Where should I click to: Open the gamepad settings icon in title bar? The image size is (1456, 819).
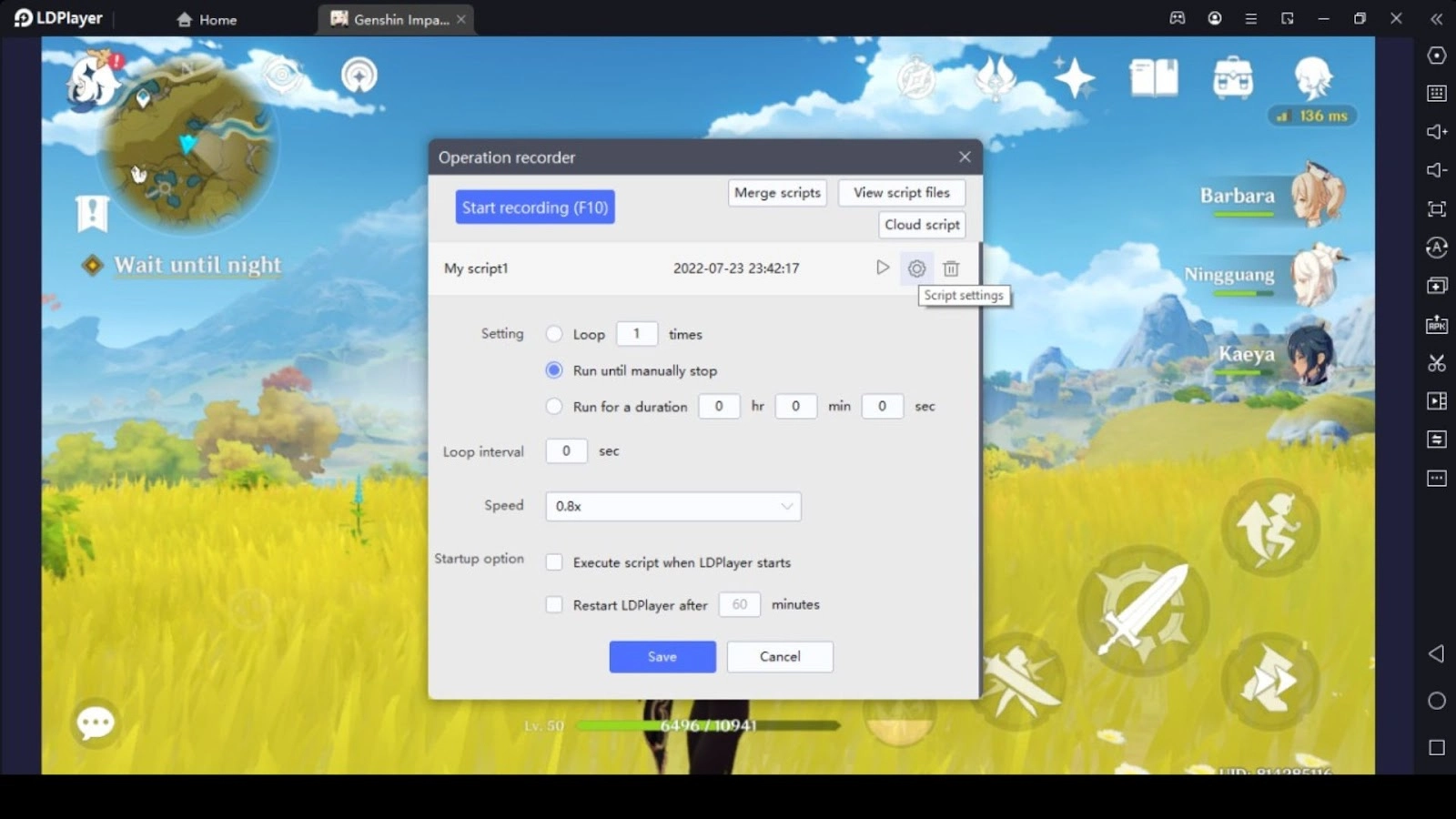coord(1178,18)
